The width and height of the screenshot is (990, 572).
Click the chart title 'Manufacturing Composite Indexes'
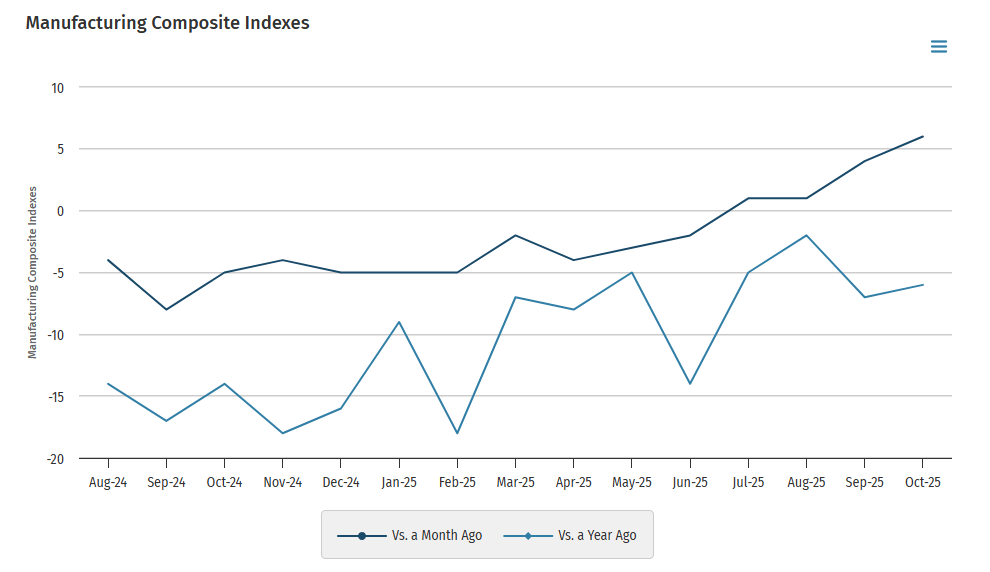point(167,23)
